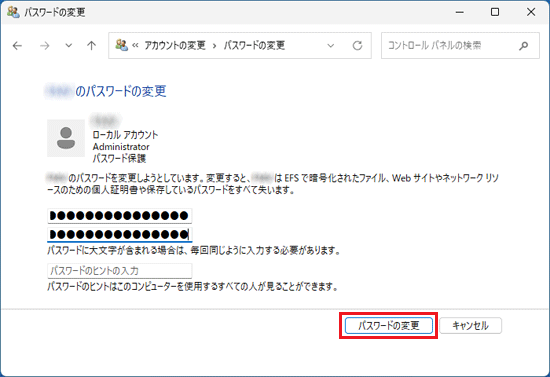Click the パスワードのヒントの入力 hint field

point(120,271)
